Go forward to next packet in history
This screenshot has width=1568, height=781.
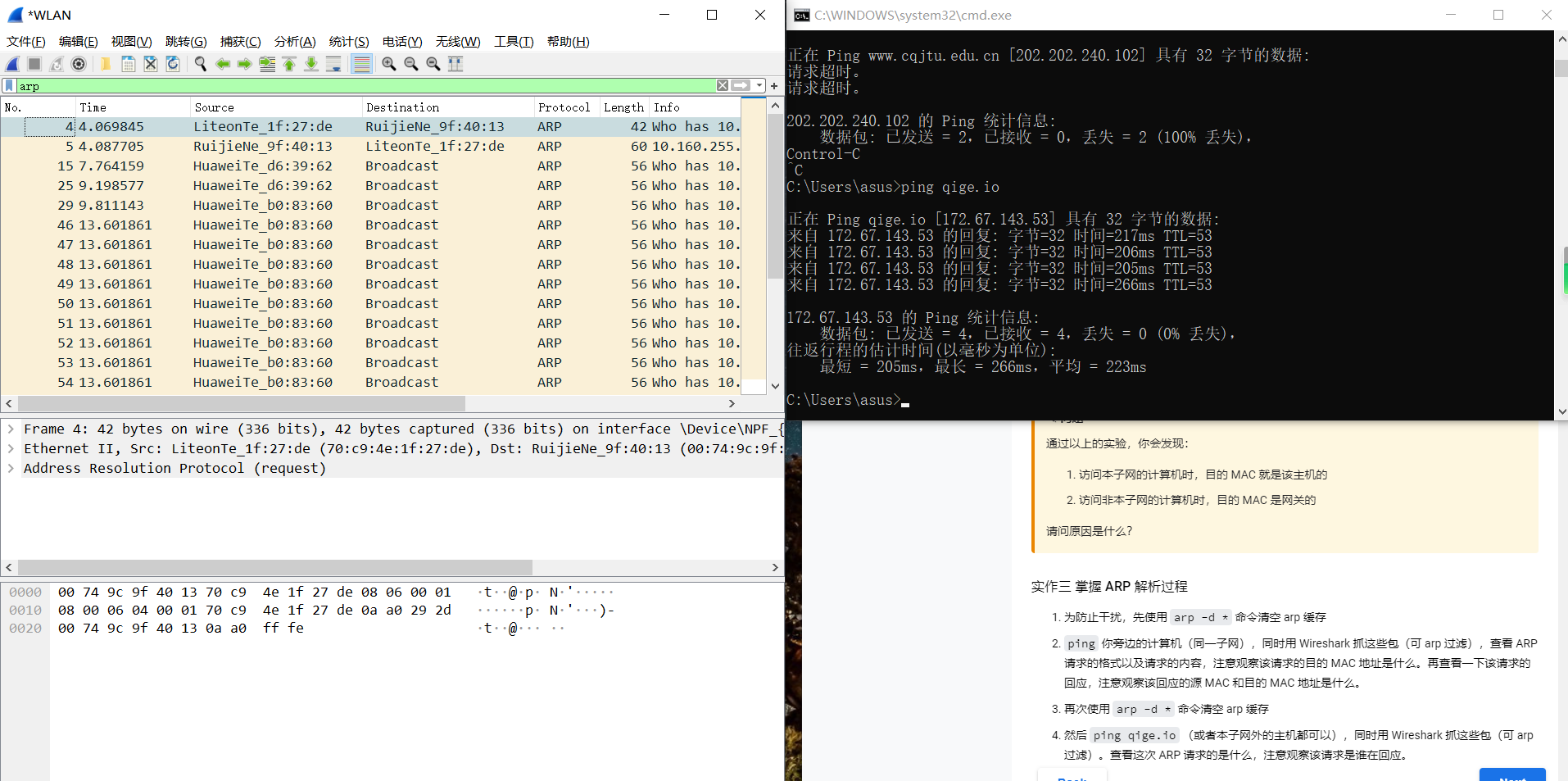244,64
